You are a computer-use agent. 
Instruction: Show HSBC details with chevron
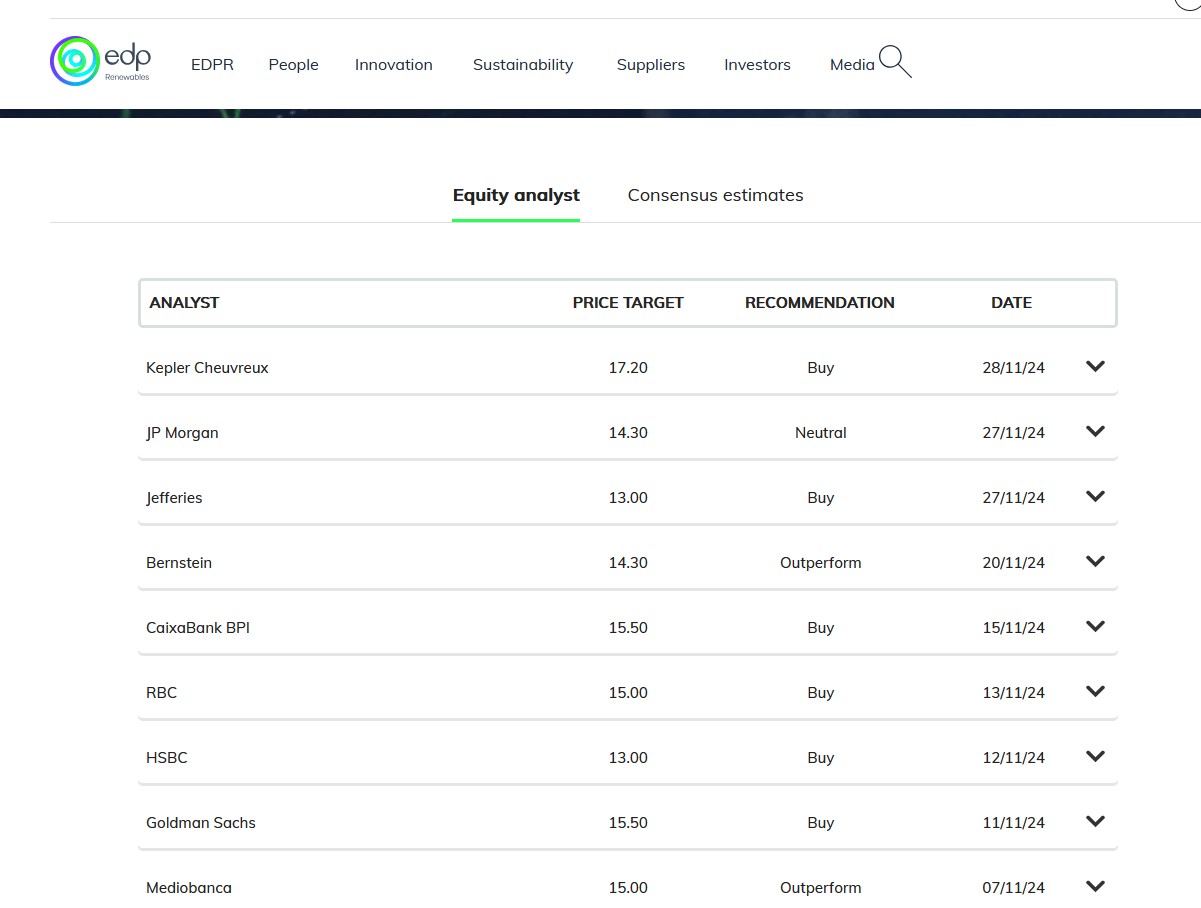click(1095, 757)
